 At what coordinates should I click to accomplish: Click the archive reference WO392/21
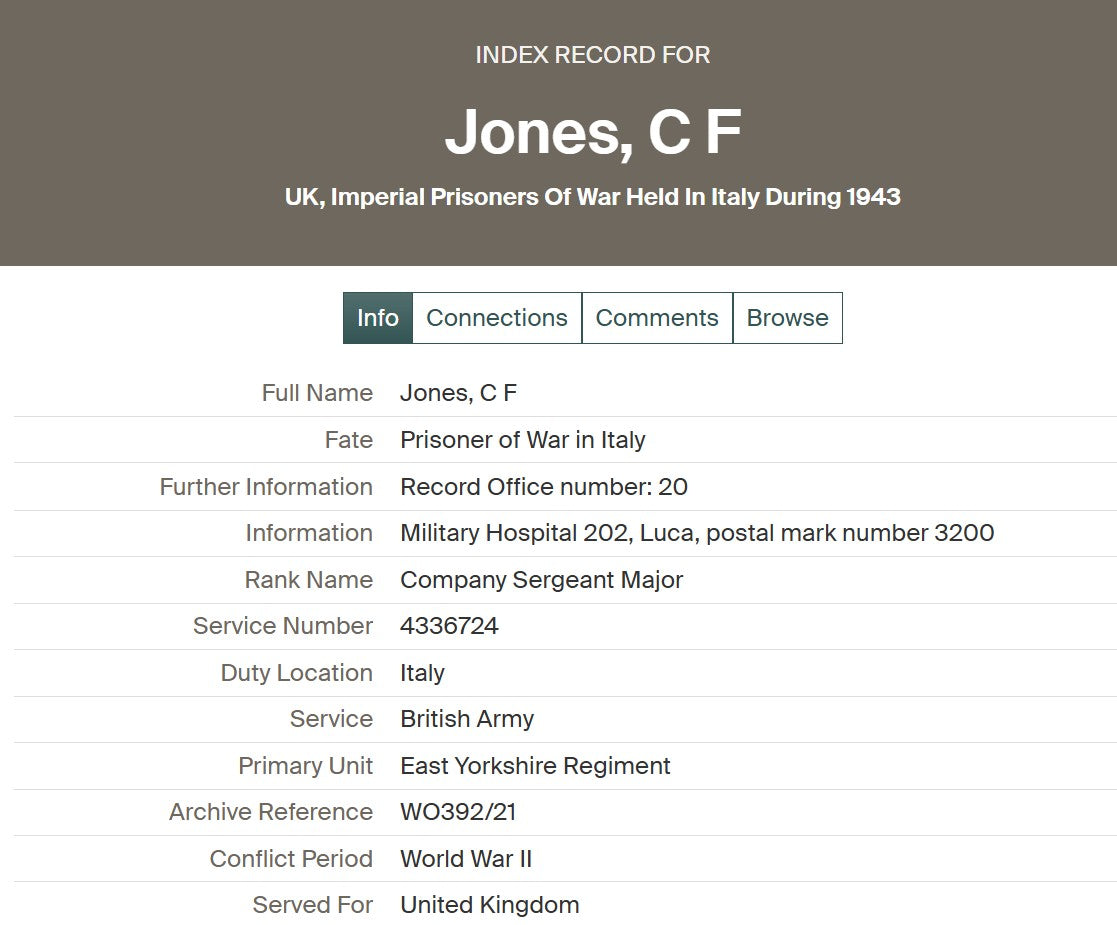458,812
